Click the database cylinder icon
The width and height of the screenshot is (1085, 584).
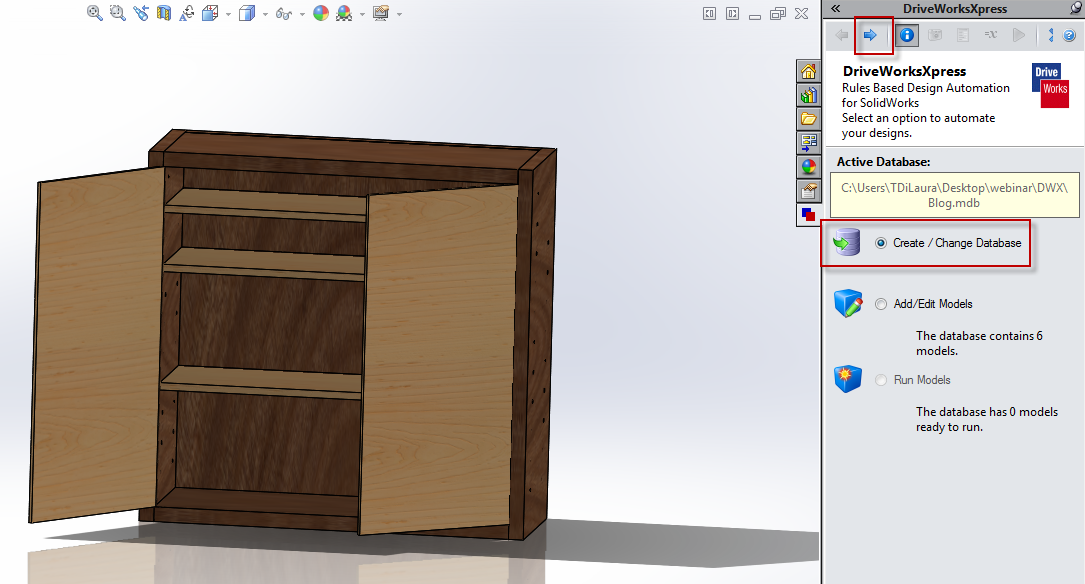coord(847,242)
